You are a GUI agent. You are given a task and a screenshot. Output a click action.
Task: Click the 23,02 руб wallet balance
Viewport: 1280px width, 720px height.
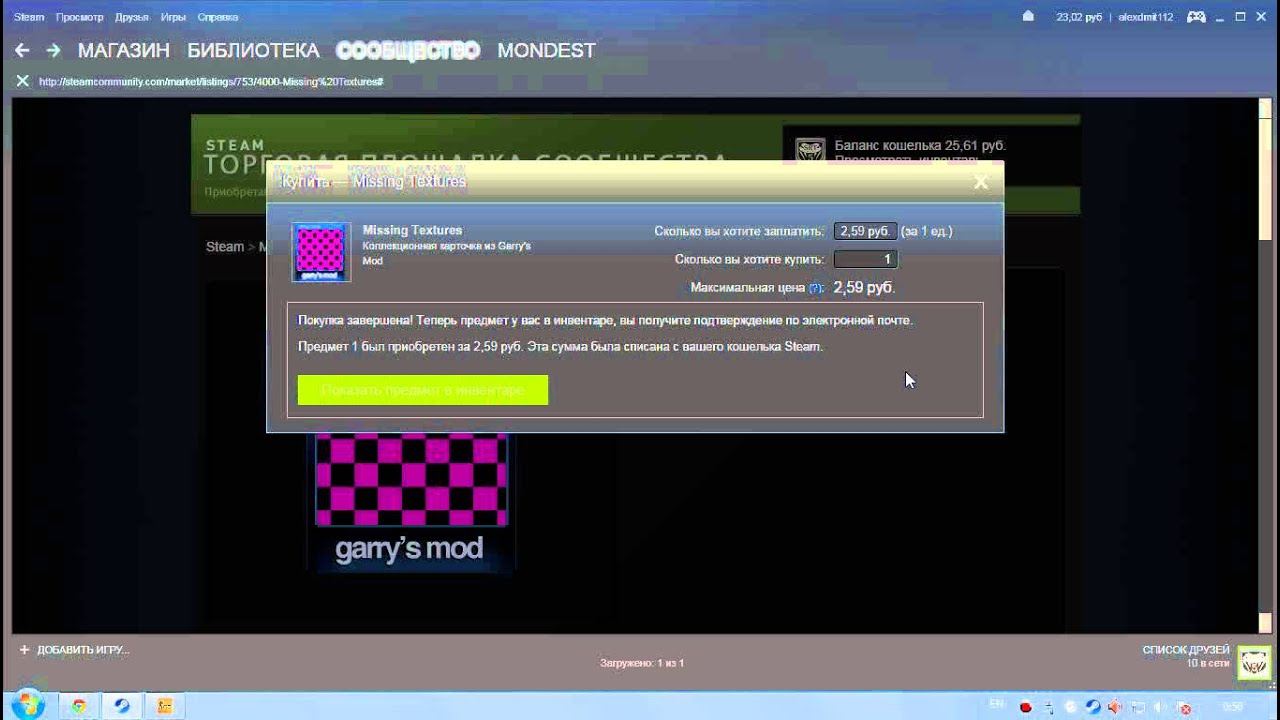click(x=1081, y=17)
